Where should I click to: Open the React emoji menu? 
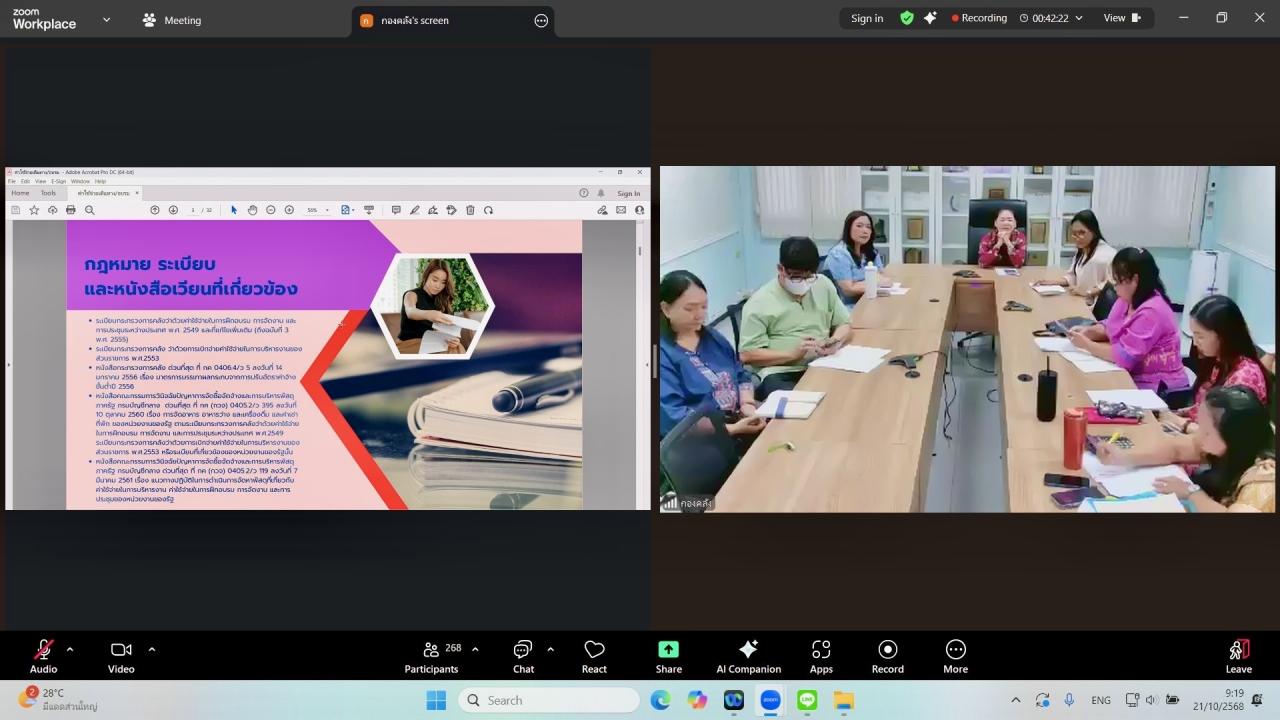(x=594, y=656)
